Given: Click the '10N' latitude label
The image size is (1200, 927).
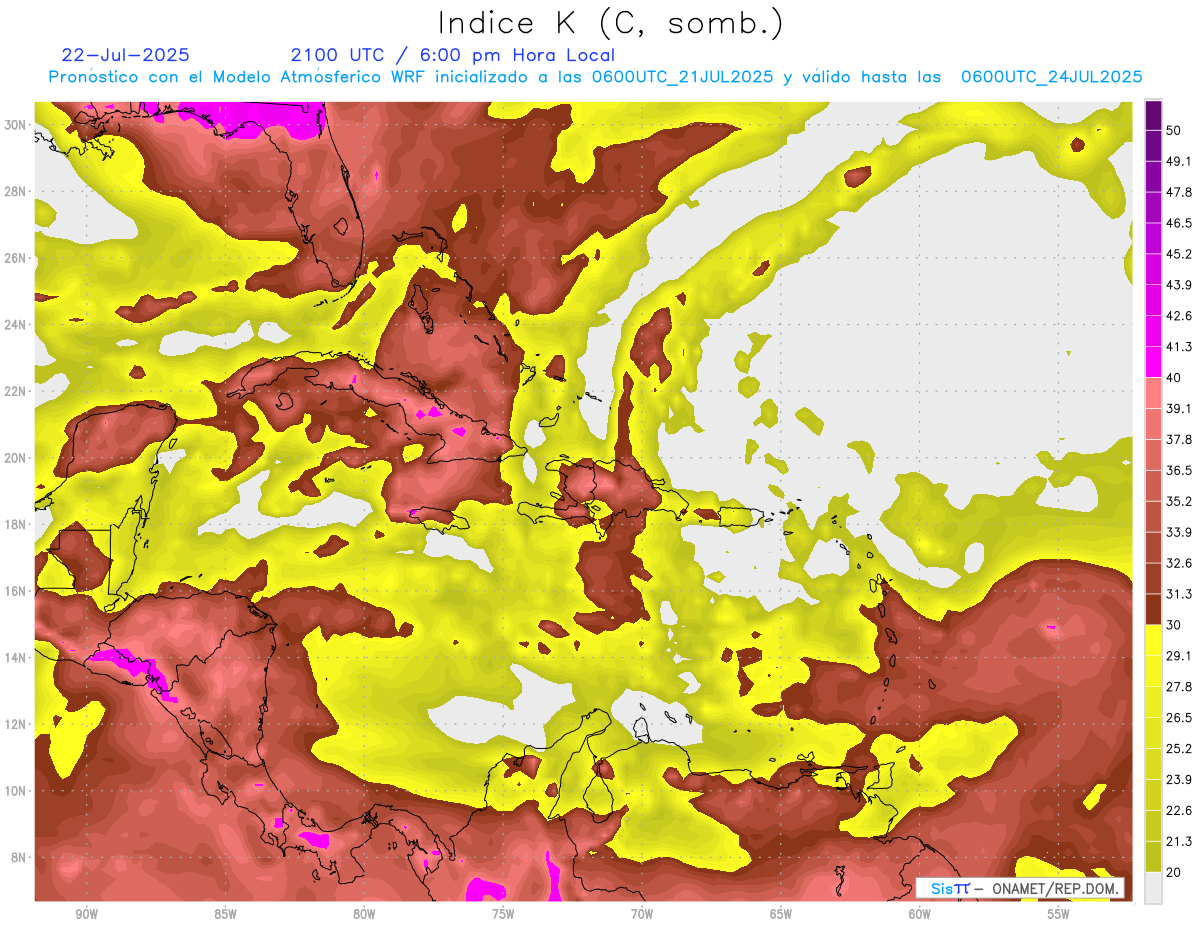Looking at the screenshot, I should pos(15,791).
